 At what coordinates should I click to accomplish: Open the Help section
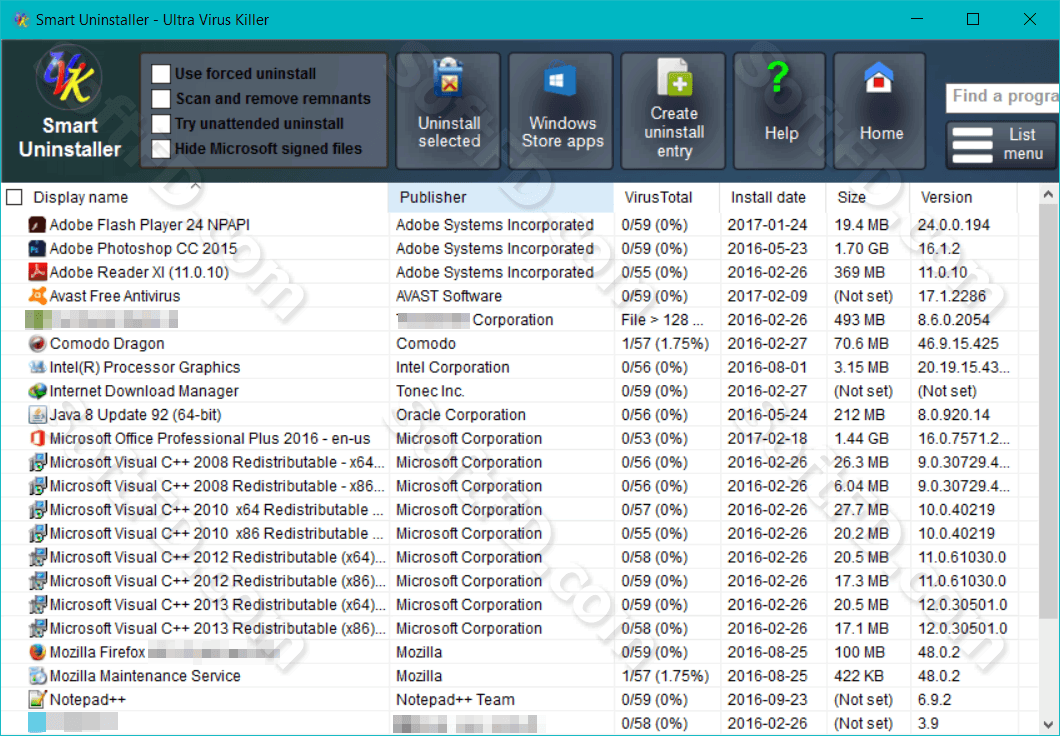[779, 111]
